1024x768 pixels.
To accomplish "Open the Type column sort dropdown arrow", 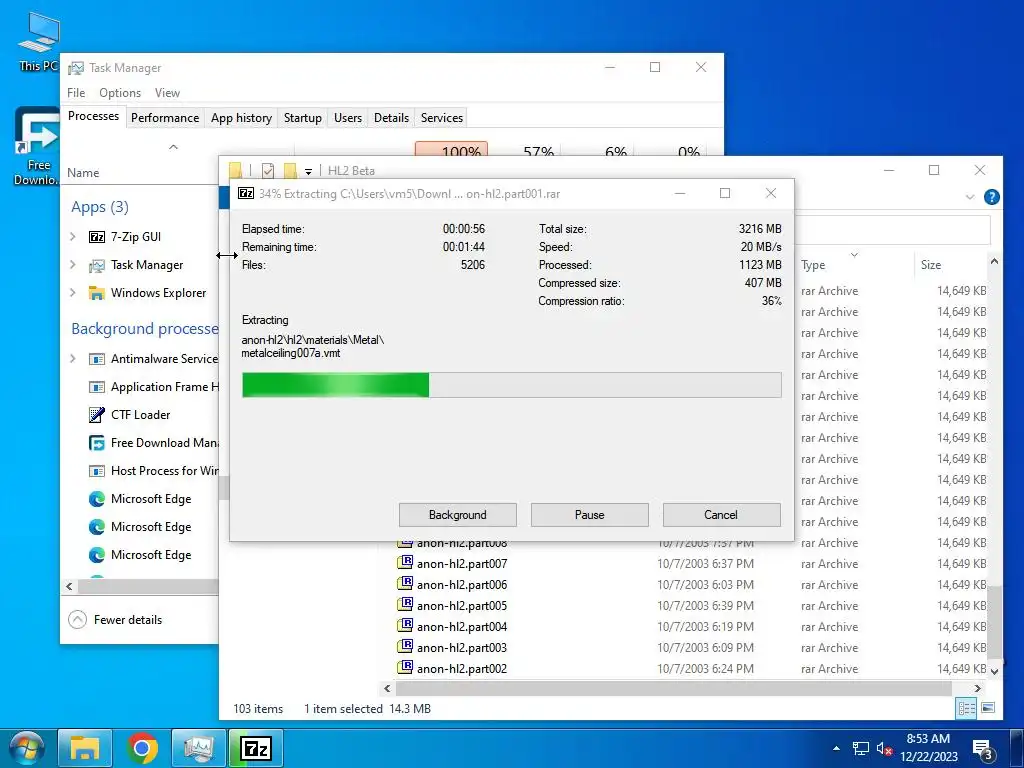I will point(854,255).
